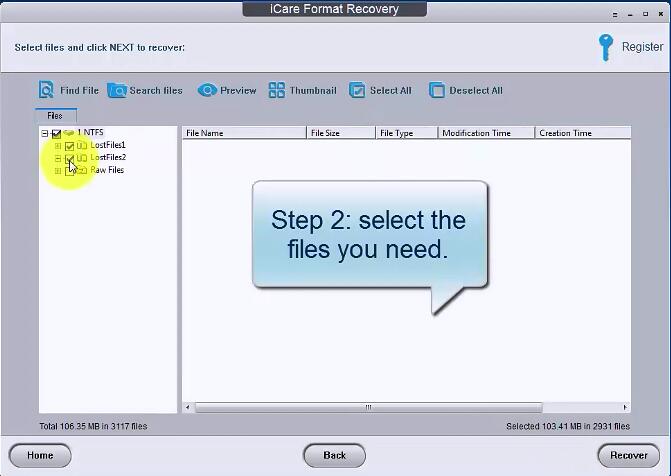The height and width of the screenshot is (476, 671).
Task: Click the Raw Files folder icon
Action: click(82, 170)
